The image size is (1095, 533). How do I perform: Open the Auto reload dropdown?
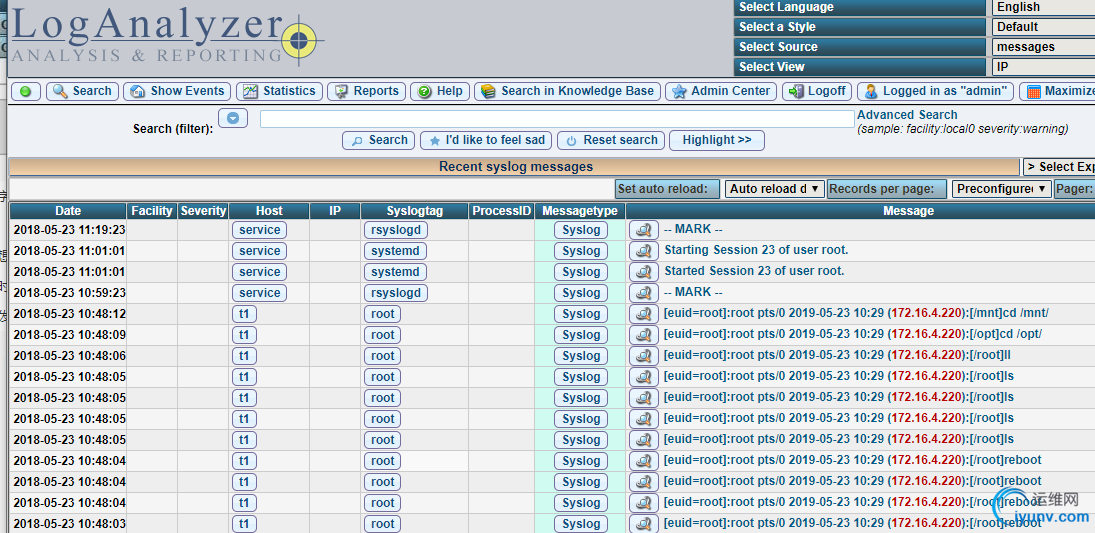point(774,189)
